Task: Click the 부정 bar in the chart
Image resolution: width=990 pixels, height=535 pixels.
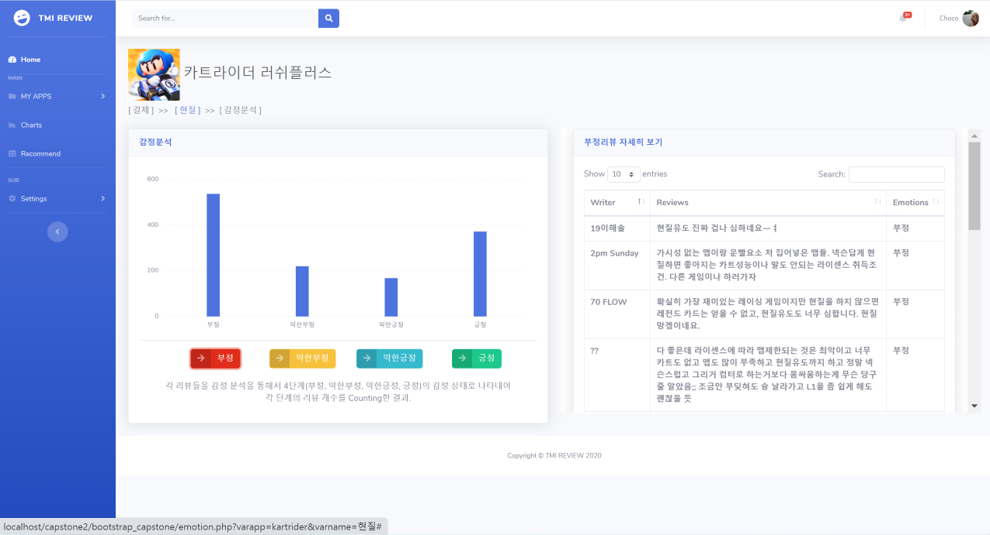Action: click(213, 255)
